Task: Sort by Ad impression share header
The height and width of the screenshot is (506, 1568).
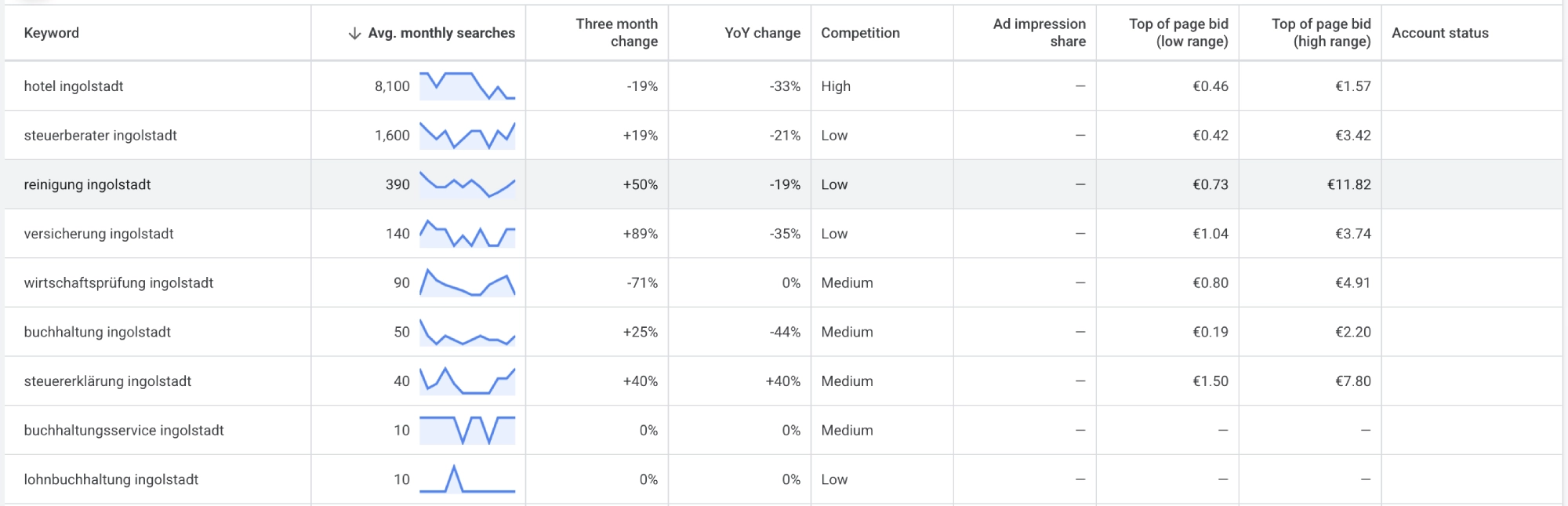Action: [x=1040, y=33]
